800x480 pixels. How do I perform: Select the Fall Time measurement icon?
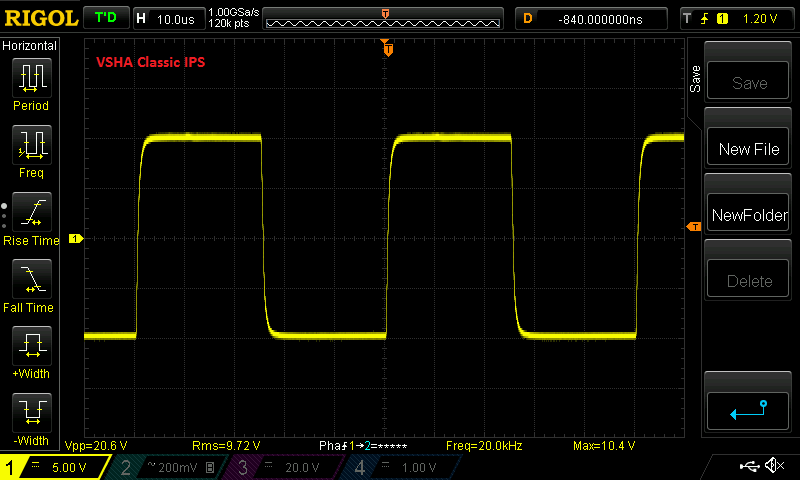[31, 279]
